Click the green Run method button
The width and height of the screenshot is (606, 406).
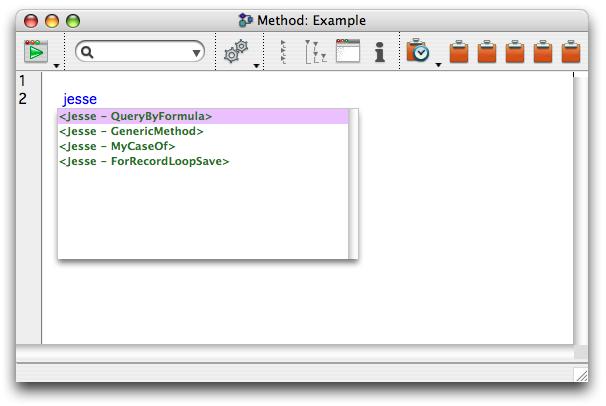36,51
